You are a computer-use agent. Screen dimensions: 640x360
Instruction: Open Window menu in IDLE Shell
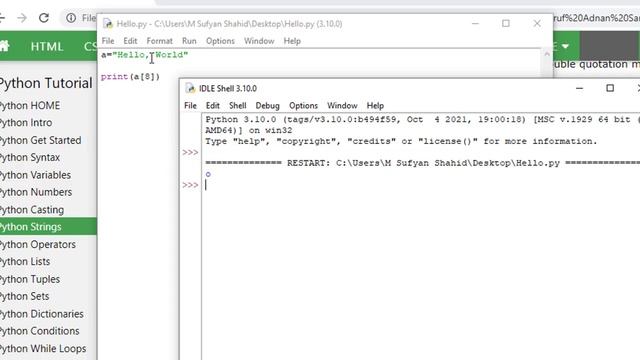coord(342,105)
